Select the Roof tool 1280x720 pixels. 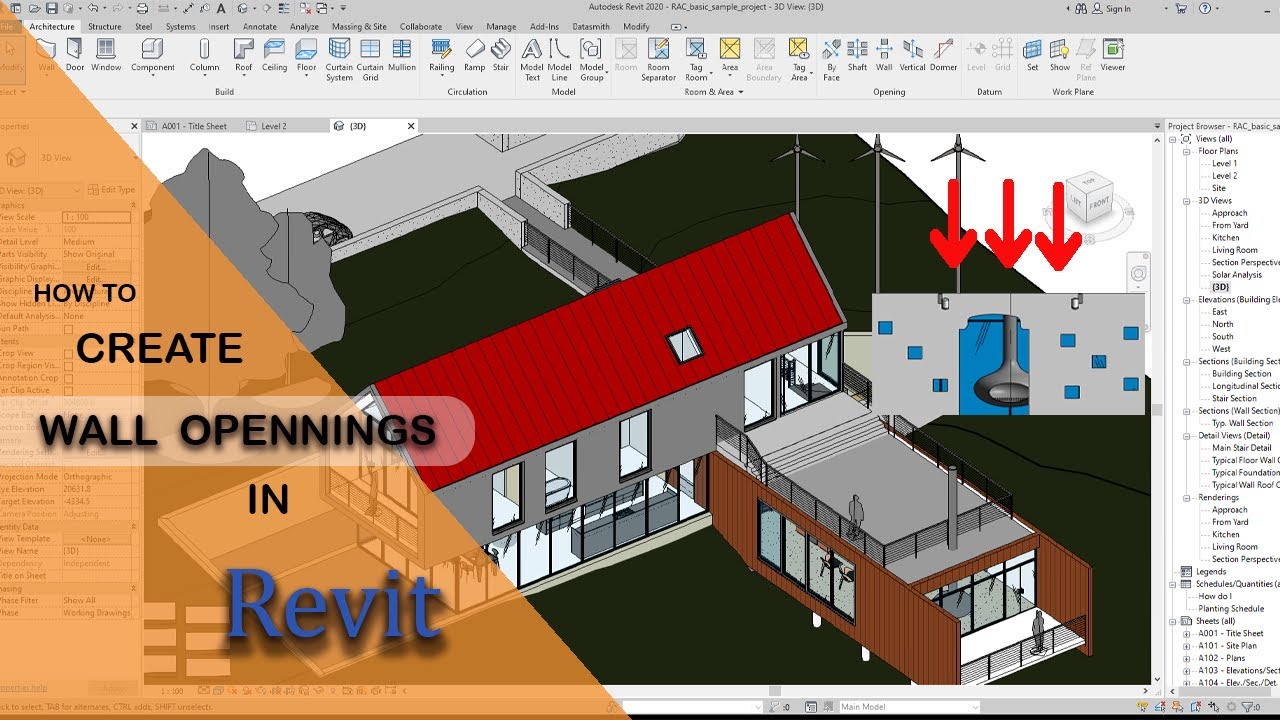[243, 55]
